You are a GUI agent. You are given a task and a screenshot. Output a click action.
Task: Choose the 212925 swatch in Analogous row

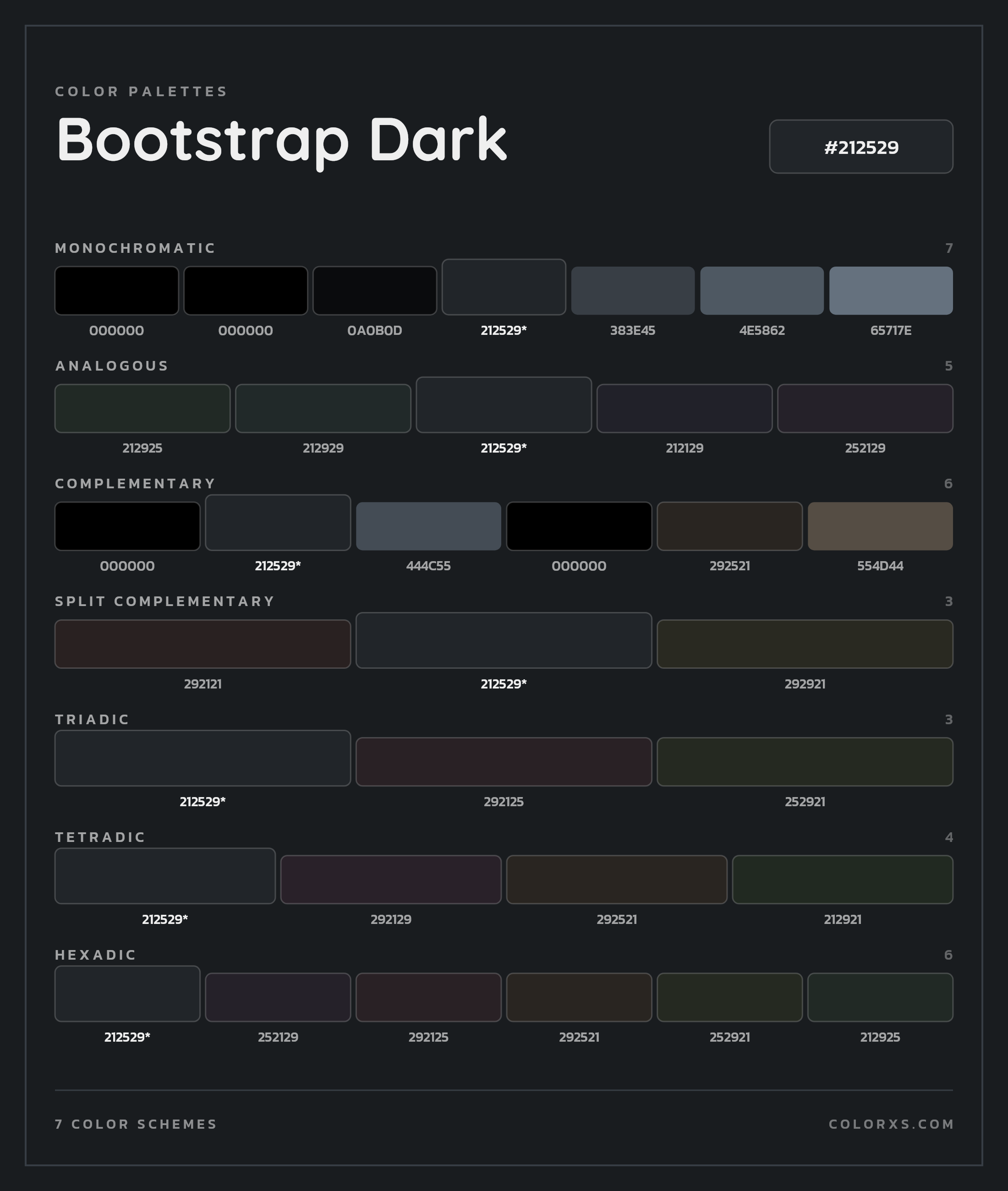point(142,409)
